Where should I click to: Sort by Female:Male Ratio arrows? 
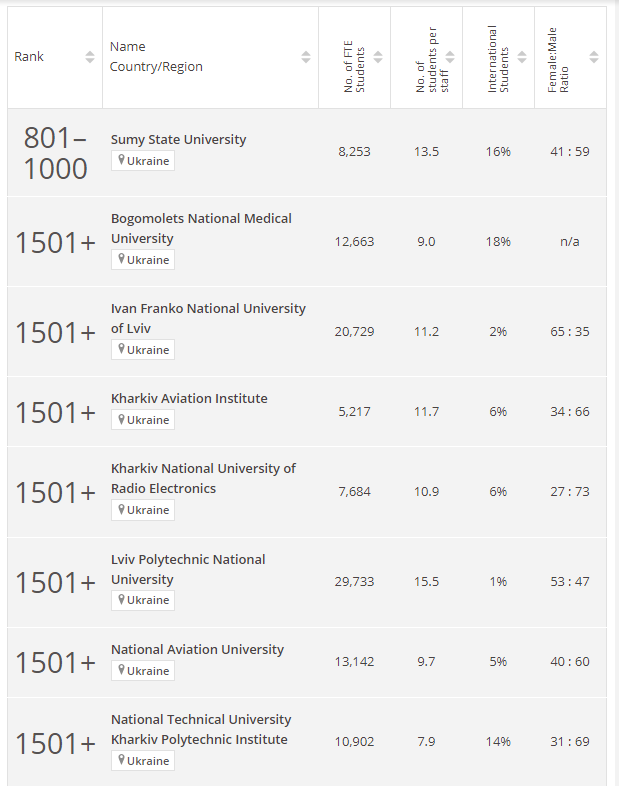point(594,57)
